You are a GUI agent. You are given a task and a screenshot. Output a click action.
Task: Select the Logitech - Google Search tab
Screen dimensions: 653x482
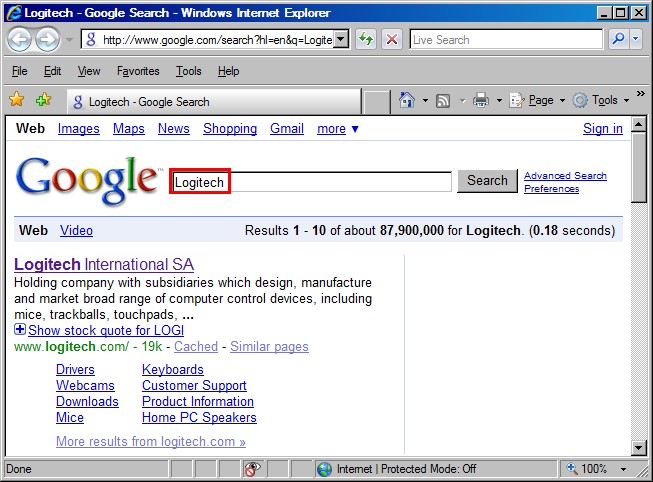point(214,102)
